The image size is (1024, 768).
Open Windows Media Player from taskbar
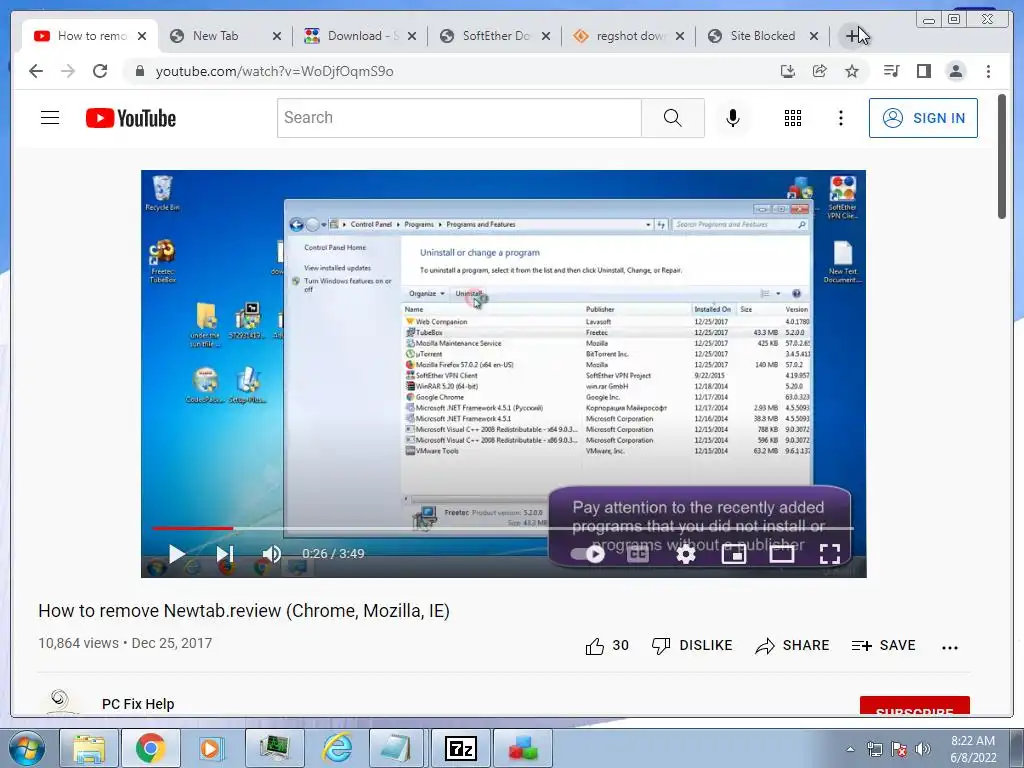tap(212, 748)
